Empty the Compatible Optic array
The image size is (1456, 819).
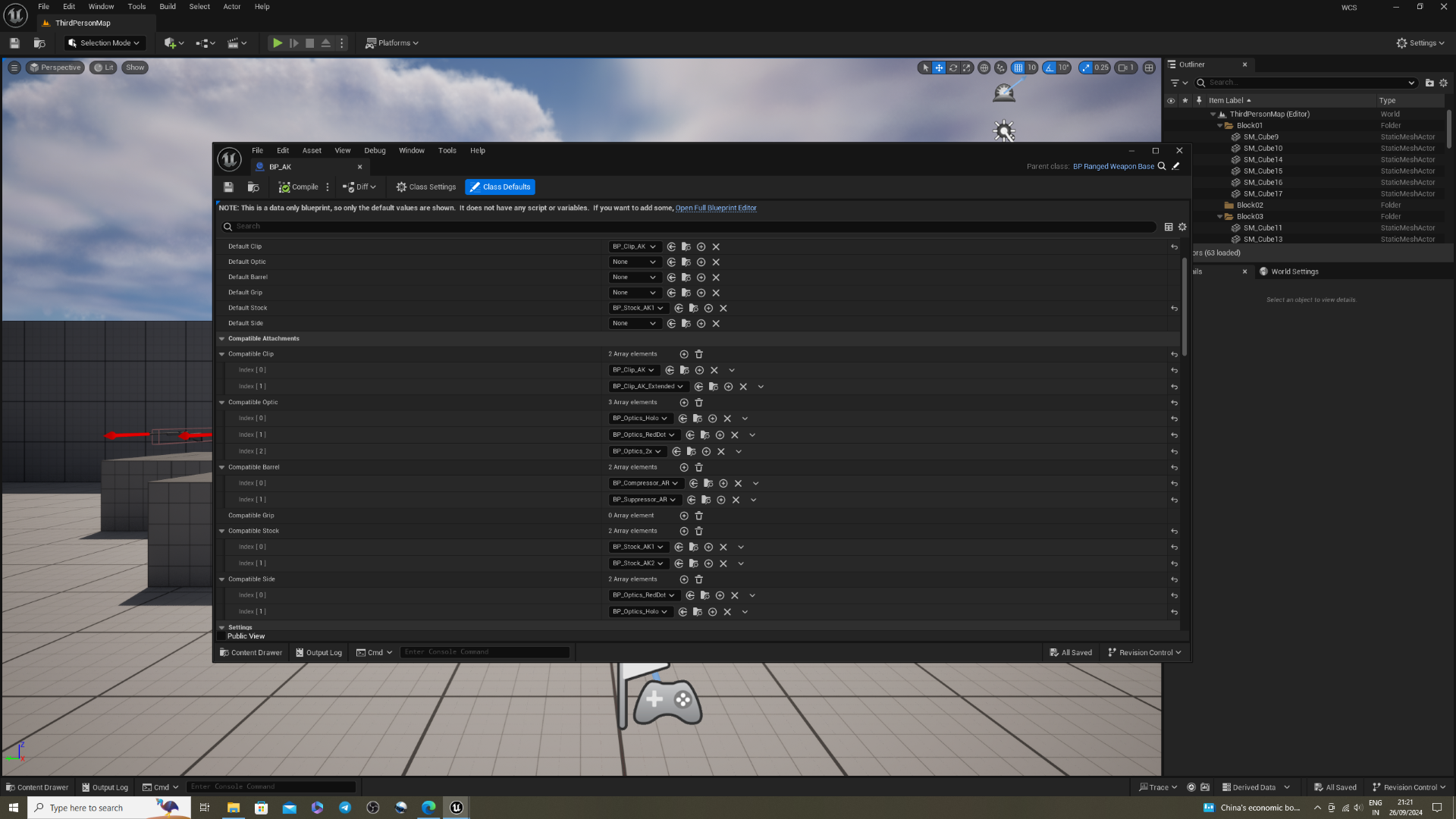pos(699,403)
